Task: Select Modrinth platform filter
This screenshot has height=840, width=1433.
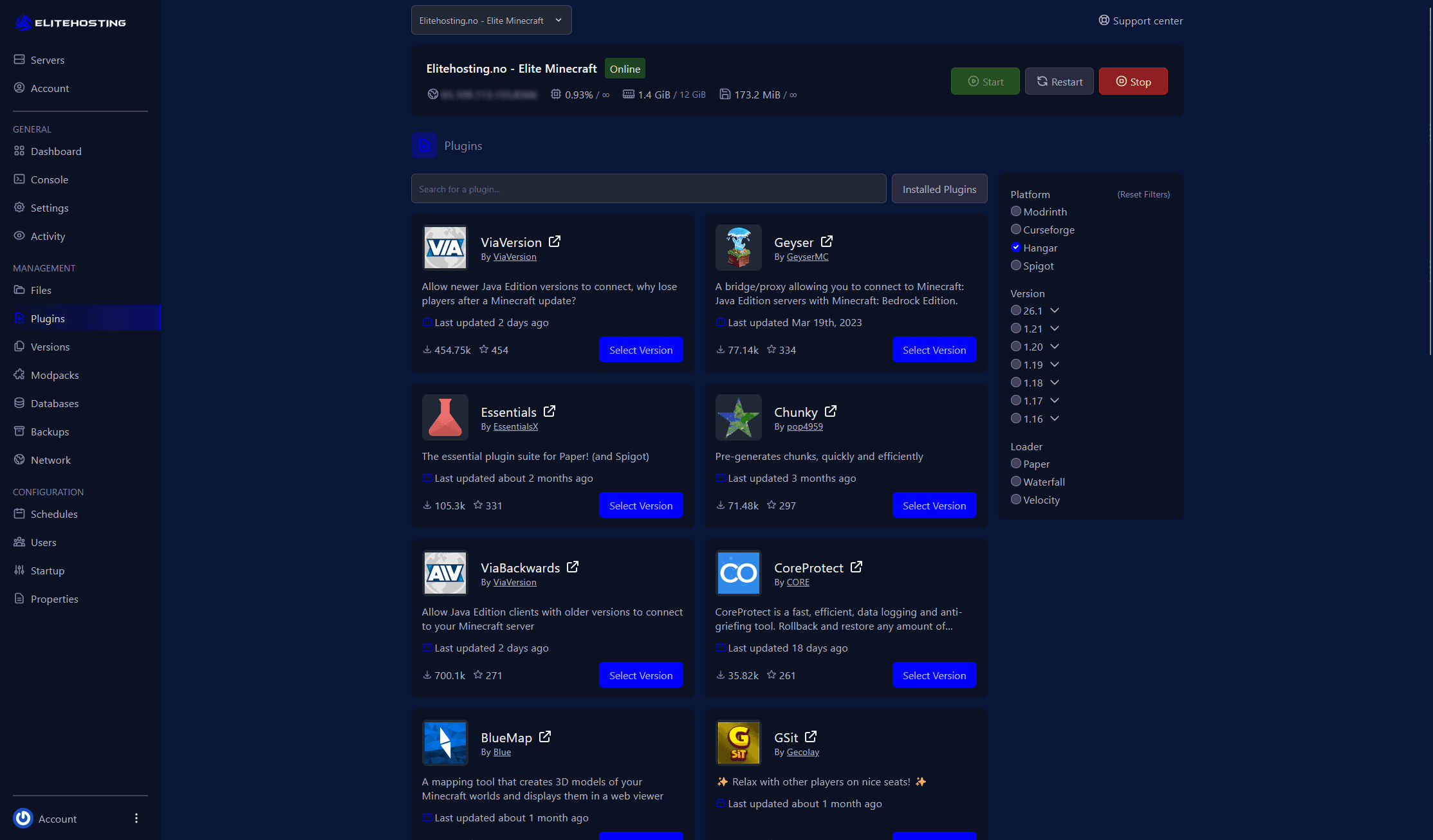Action: click(1016, 211)
